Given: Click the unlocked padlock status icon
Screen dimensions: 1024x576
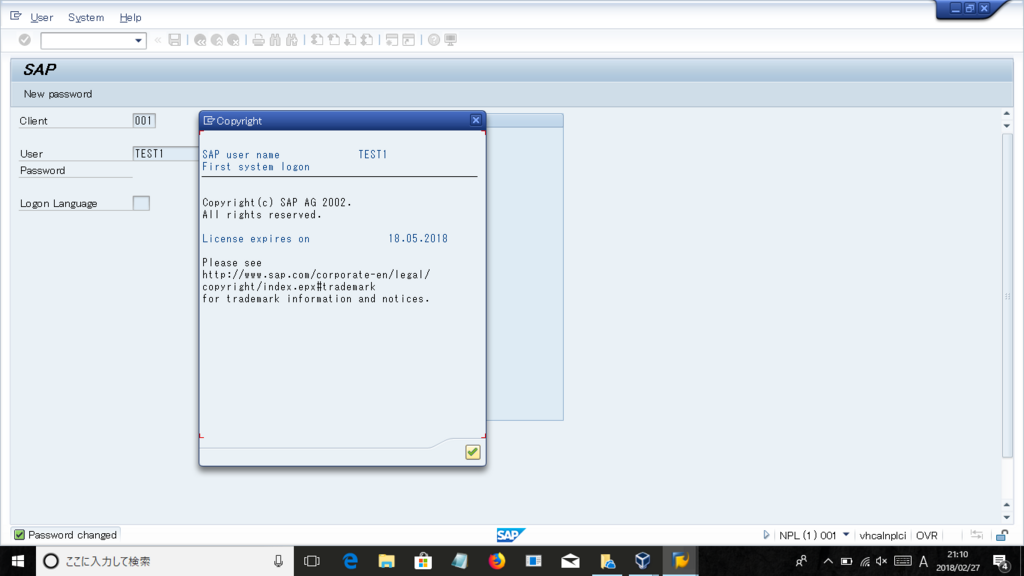Looking at the screenshot, I should (x=1002, y=535).
